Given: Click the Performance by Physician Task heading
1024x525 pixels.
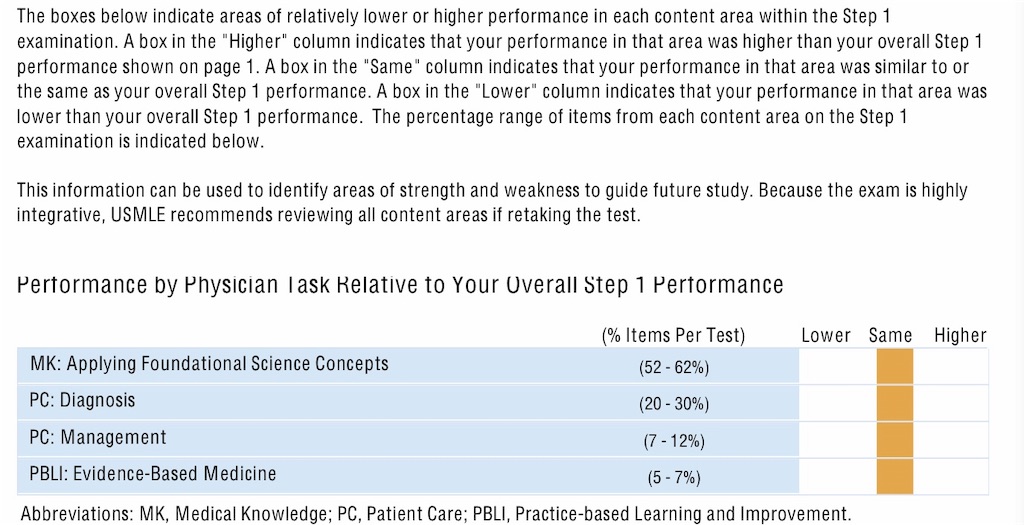Looking at the screenshot, I should coord(400,285).
